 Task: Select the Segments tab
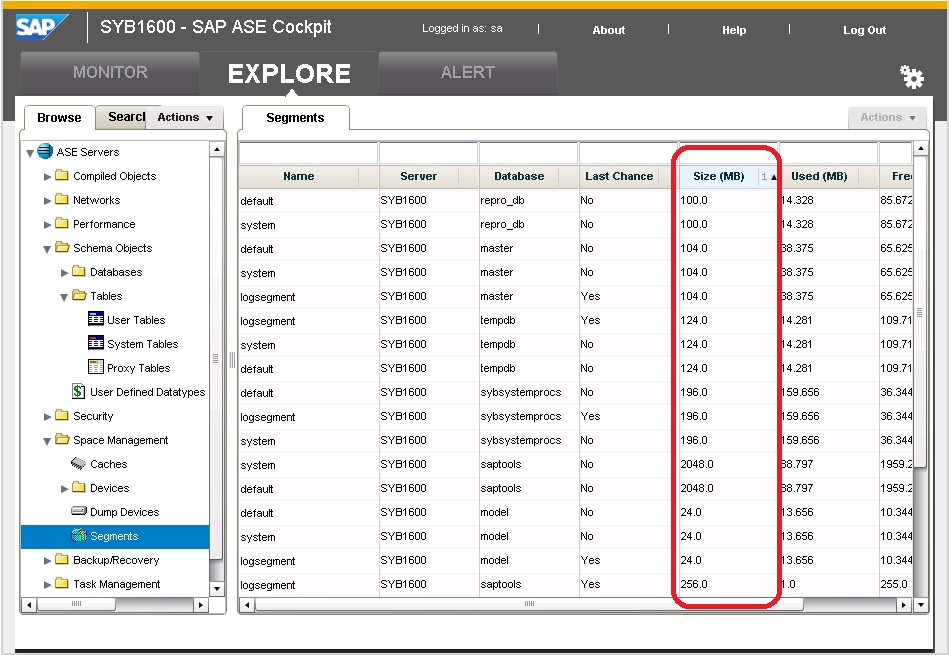(x=295, y=117)
